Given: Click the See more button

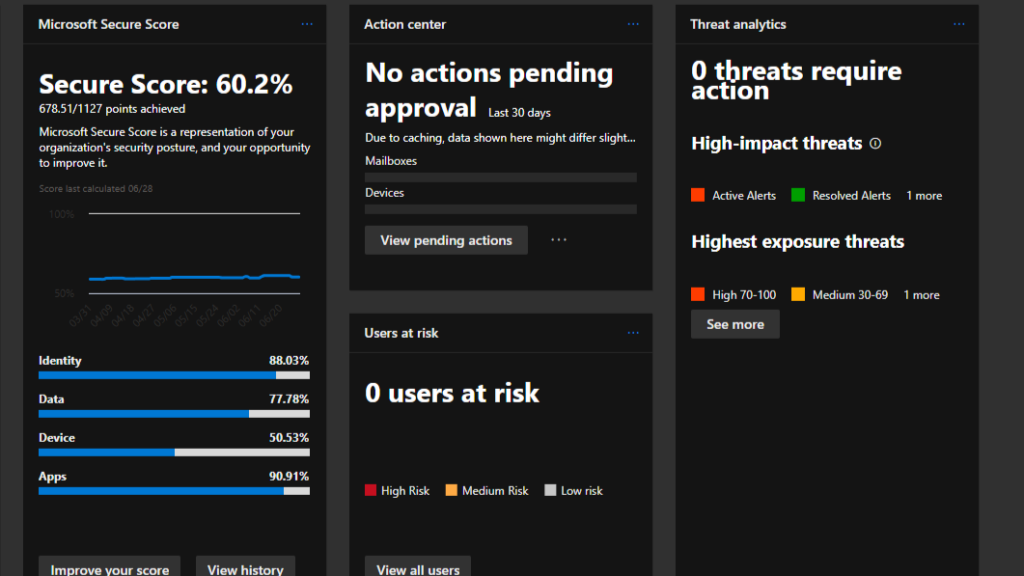Looking at the screenshot, I should click(735, 325).
